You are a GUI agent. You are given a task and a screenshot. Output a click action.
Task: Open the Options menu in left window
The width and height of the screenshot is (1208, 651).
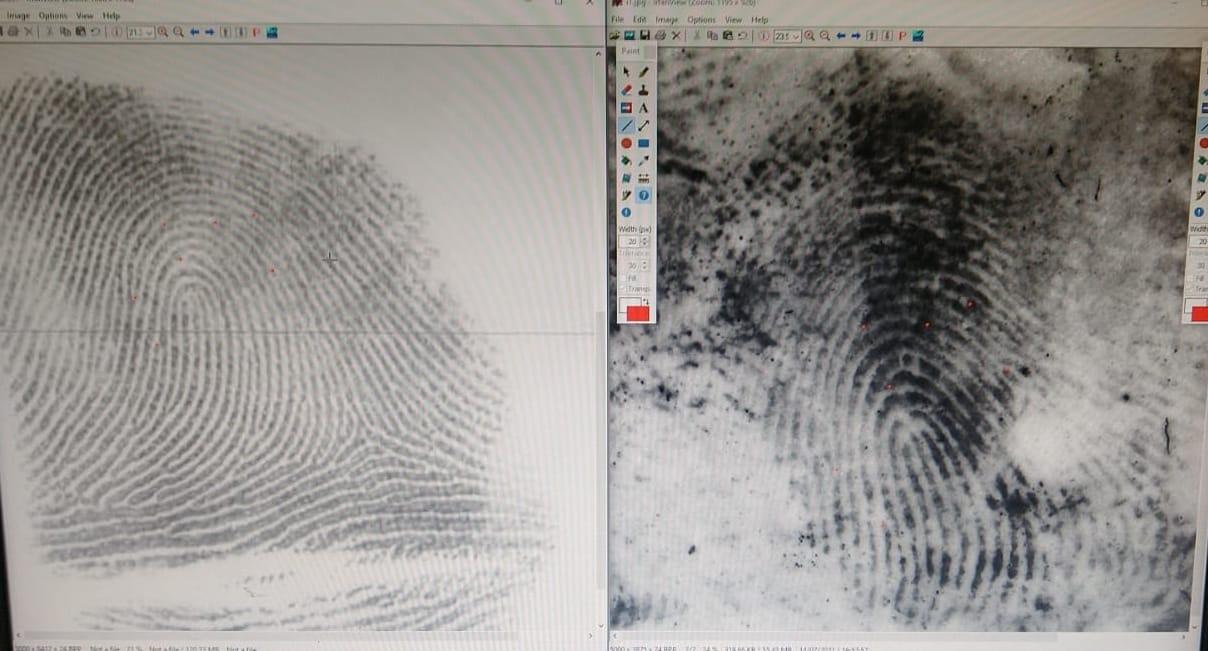(x=52, y=15)
